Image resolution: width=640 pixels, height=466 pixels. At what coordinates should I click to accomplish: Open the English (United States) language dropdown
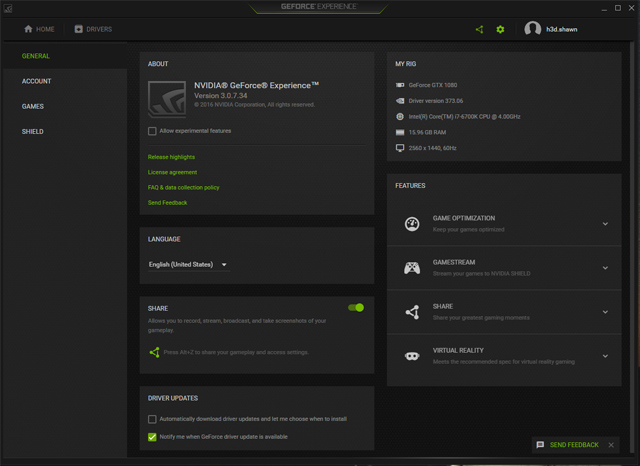pyautogui.click(x=189, y=264)
